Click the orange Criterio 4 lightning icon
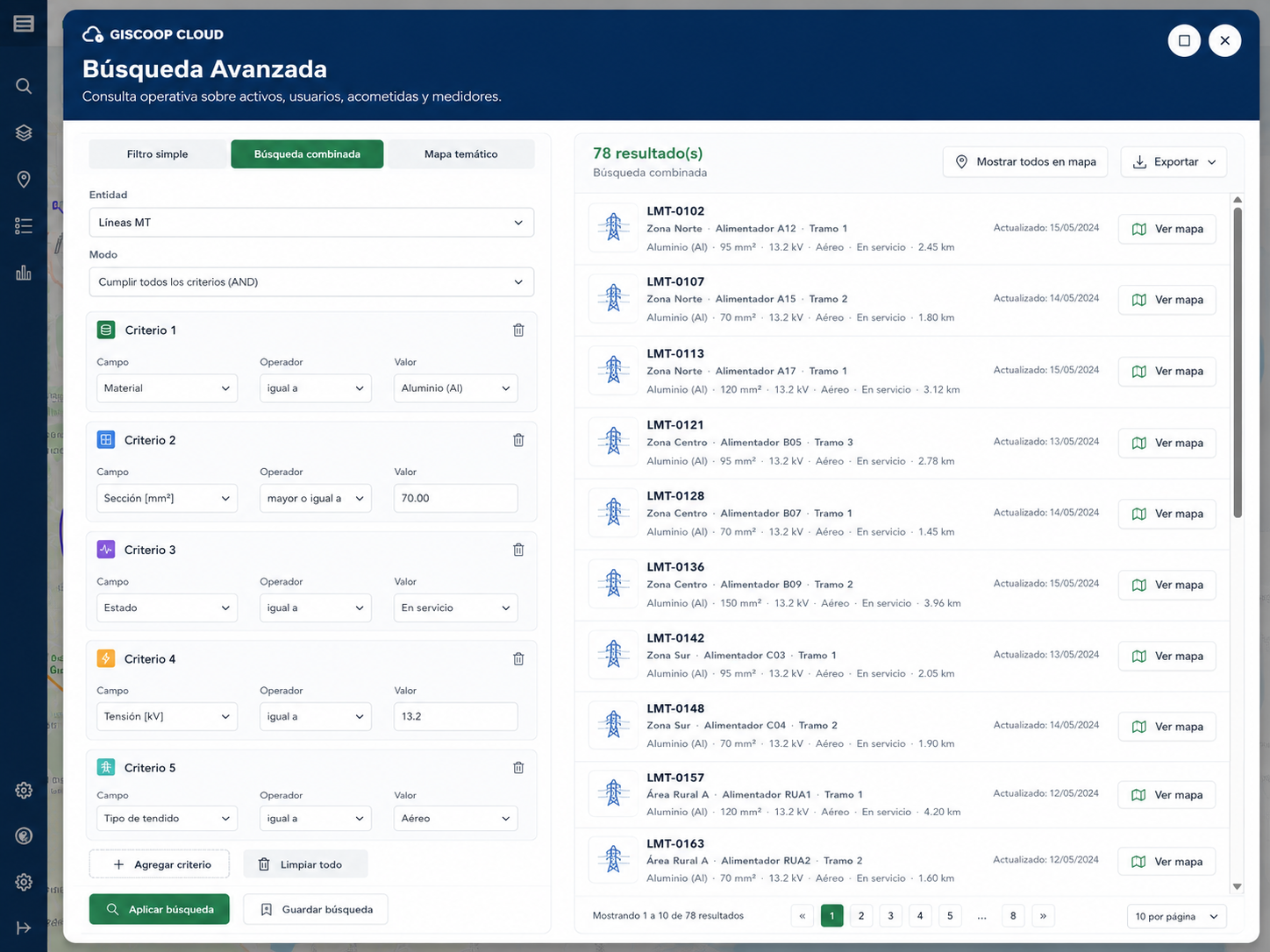The height and width of the screenshot is (952, 1270). coord(106,658)
